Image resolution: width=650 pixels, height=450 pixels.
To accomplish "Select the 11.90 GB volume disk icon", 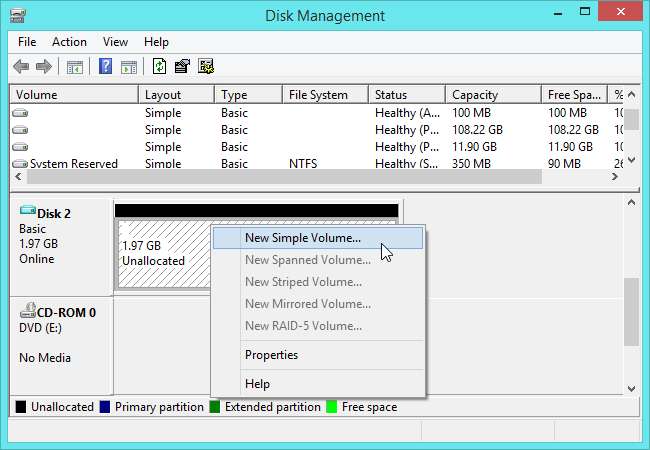I will 20,147.
